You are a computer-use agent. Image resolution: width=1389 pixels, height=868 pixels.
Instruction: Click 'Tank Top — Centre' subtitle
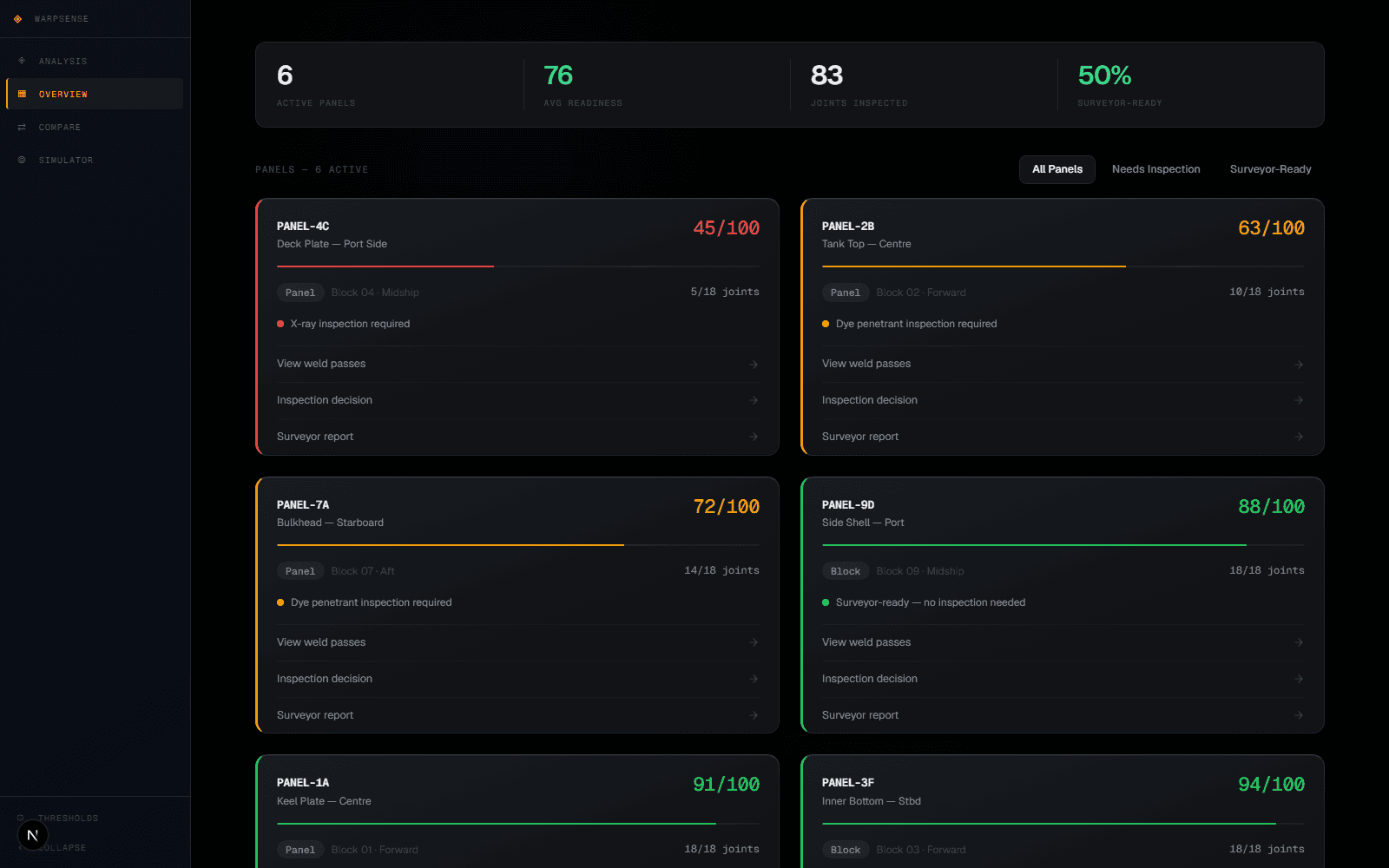[866, 244]
